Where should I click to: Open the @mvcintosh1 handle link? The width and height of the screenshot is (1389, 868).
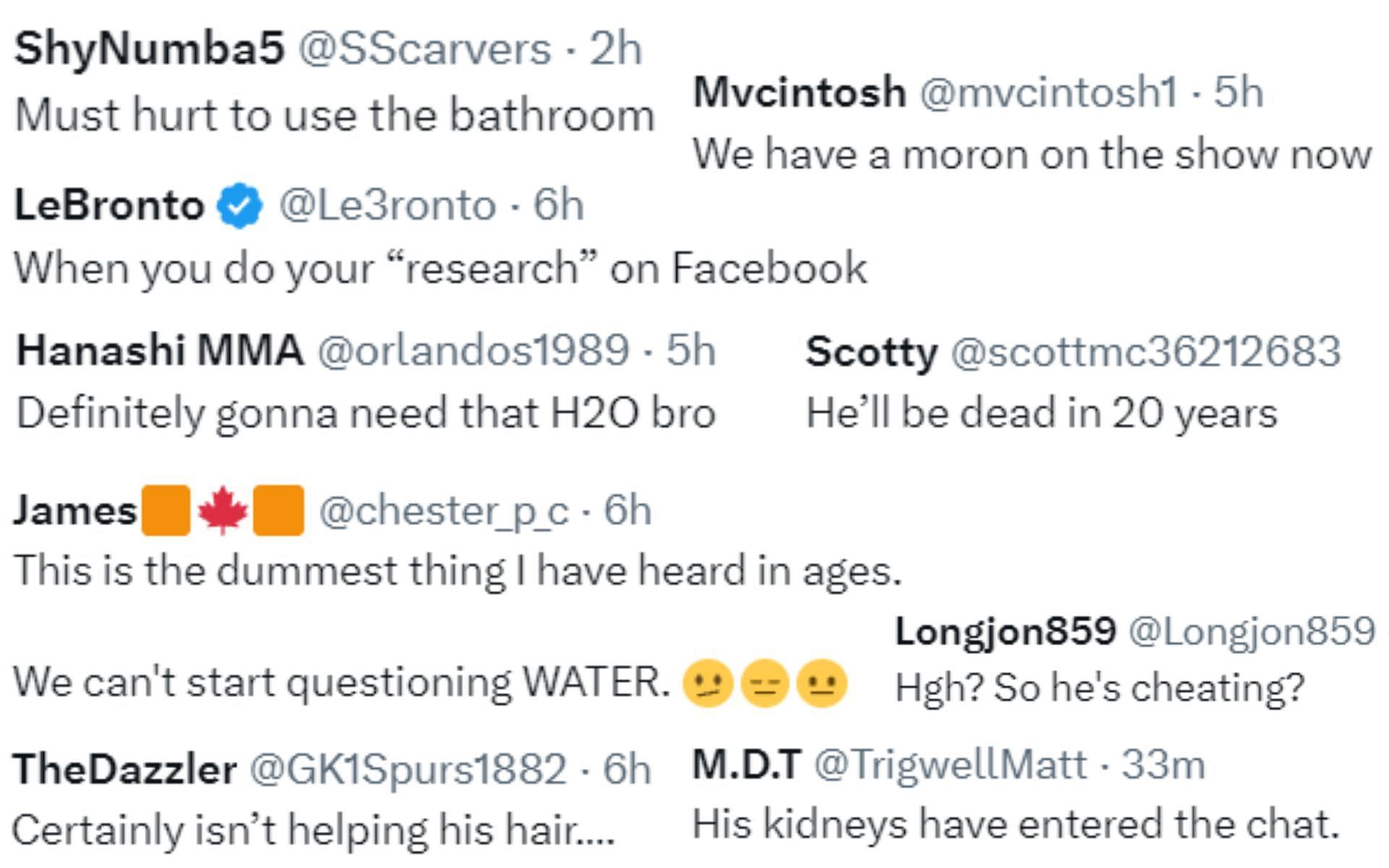(x=1048, y=93)
